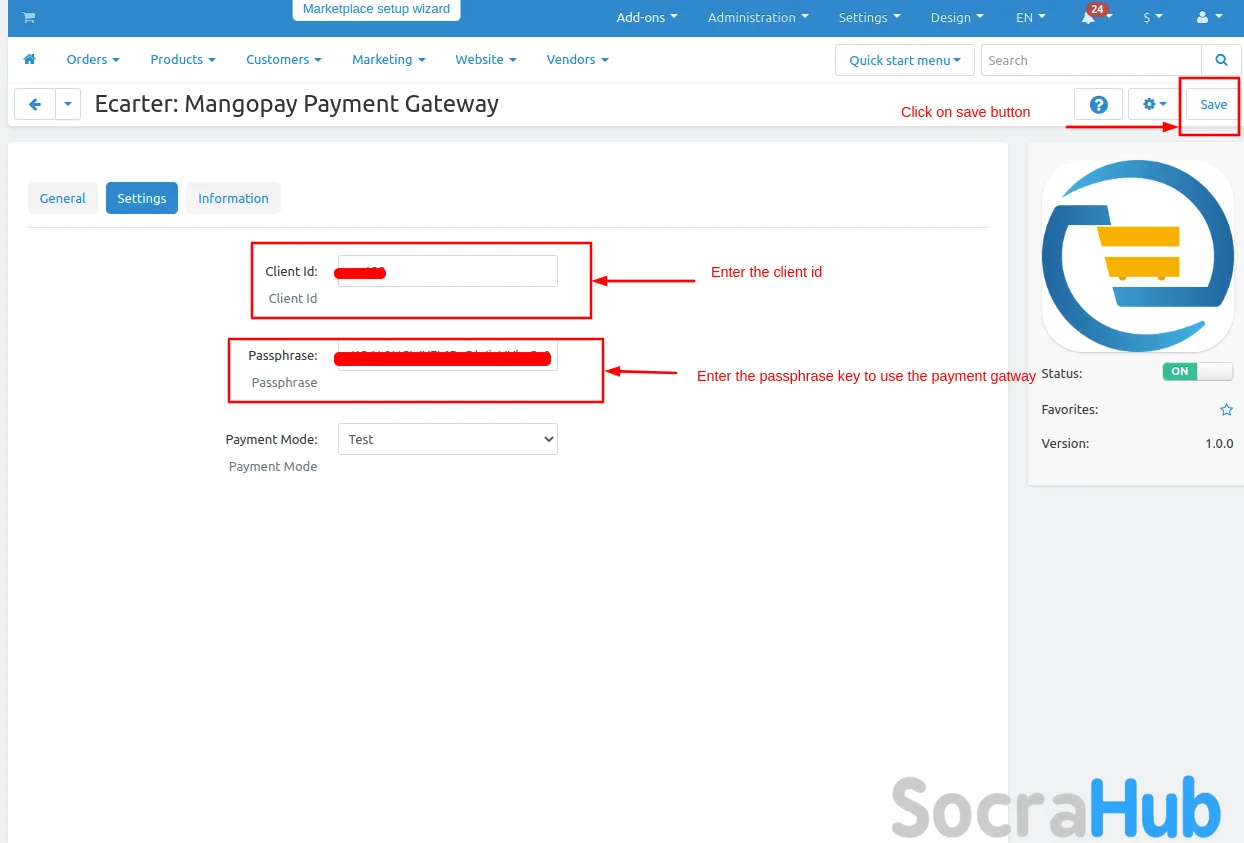
Task: Open the $ currency selector
Action: (x=1153, y=17)
